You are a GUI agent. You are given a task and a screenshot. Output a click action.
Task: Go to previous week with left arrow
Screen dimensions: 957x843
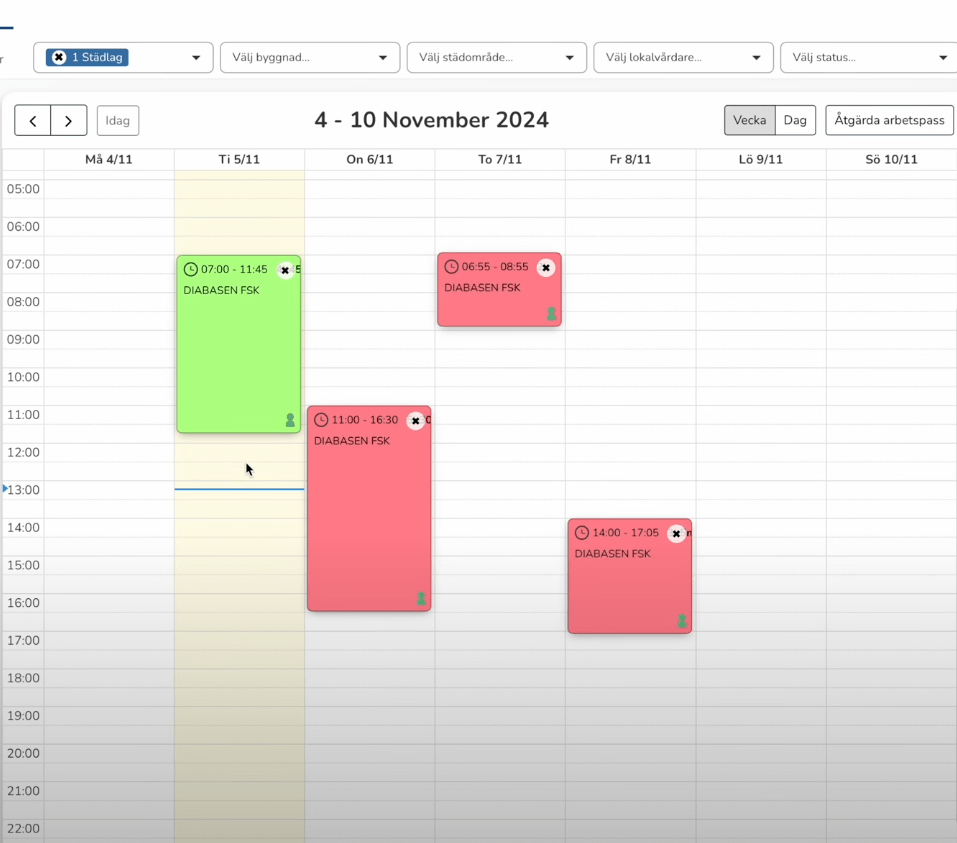[32, 121]
